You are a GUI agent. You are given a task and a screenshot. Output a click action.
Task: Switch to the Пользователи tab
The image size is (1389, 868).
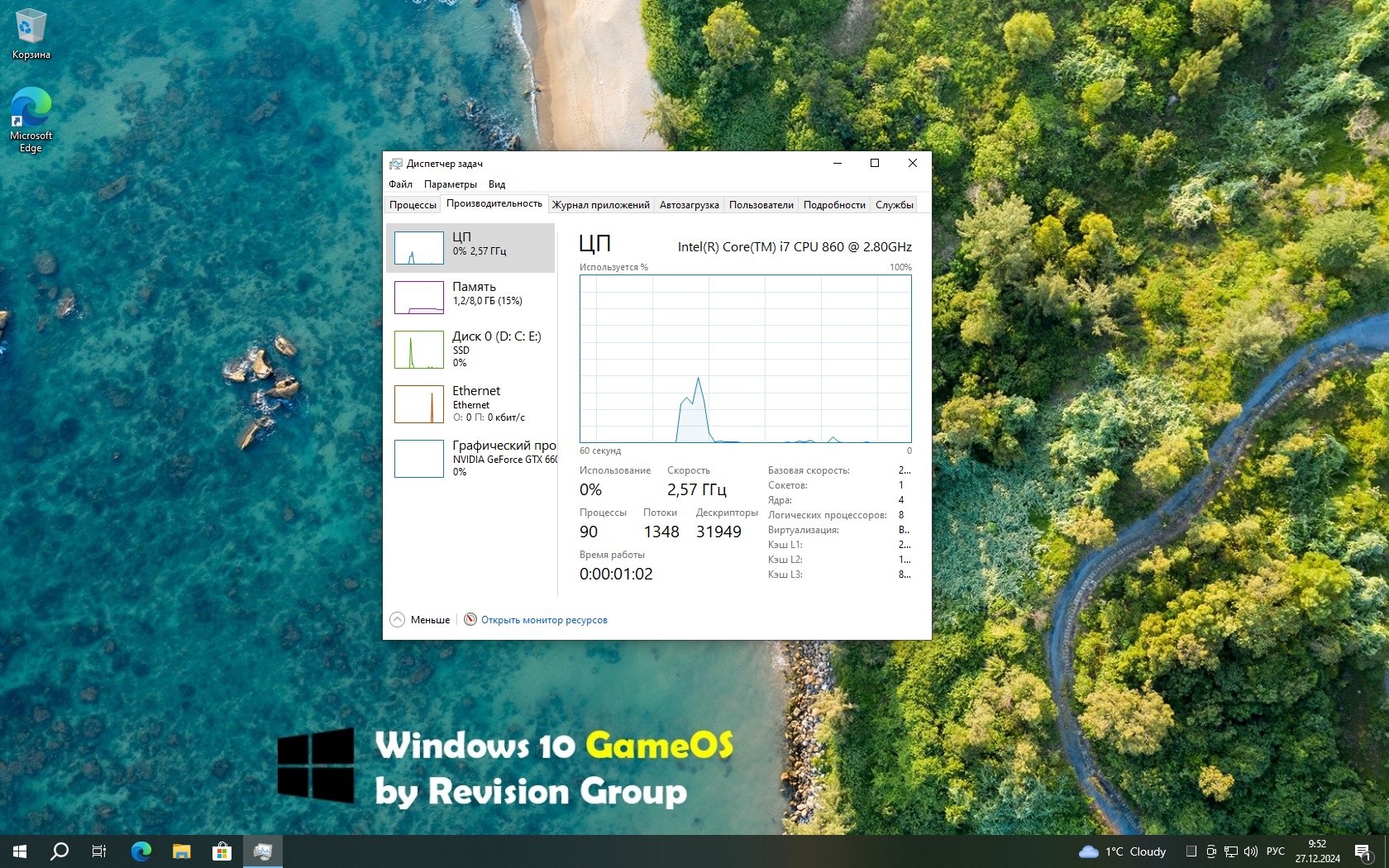click(761, 205)
